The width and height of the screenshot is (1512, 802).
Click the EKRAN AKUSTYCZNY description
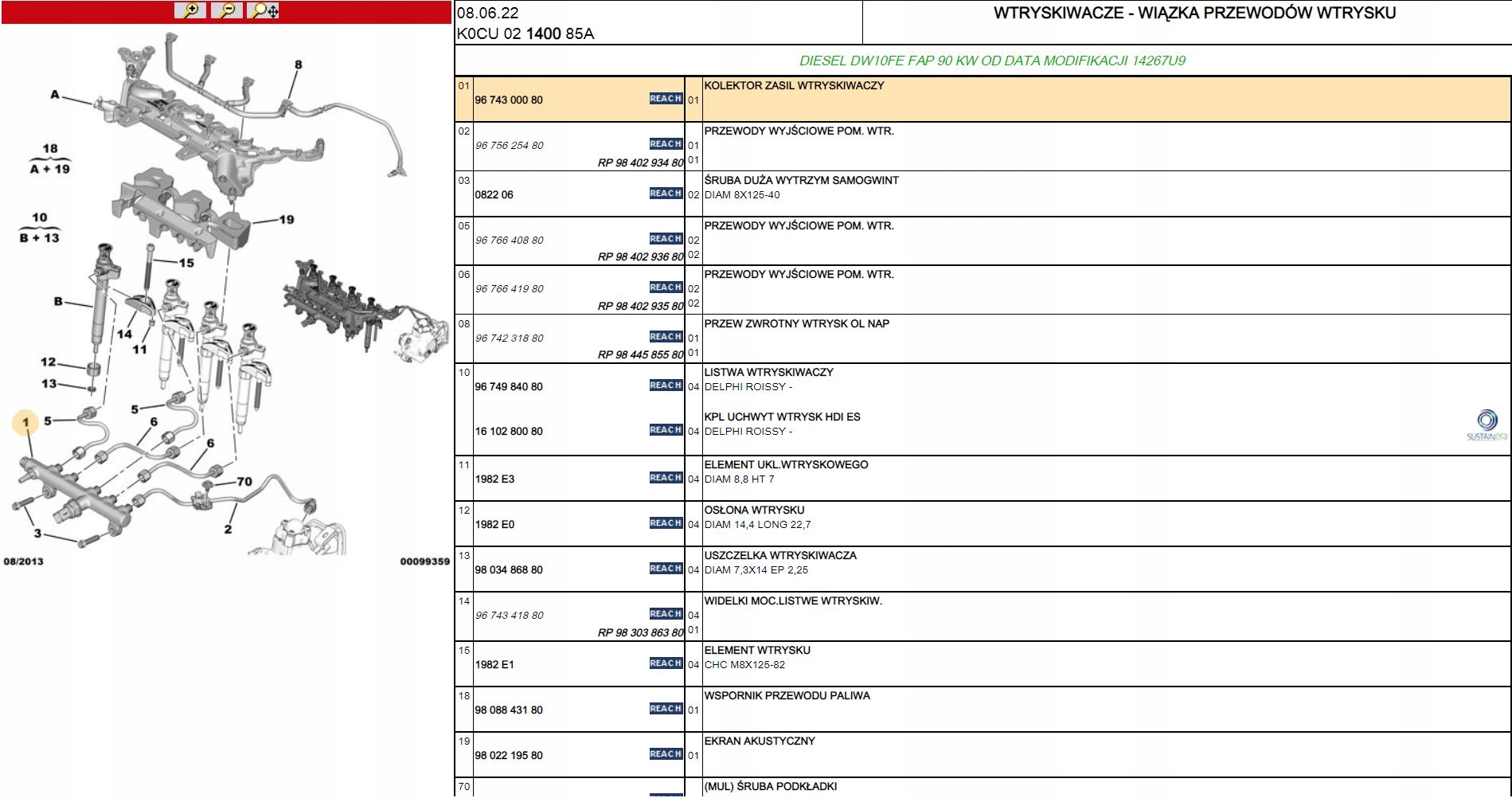(x=760, y=741)
